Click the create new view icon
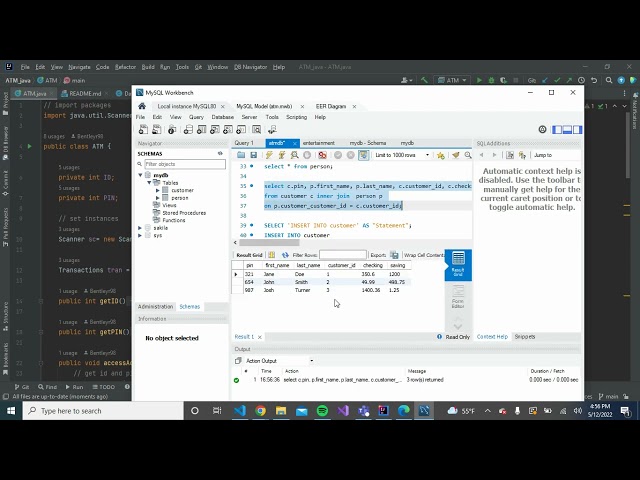The height and width of the screenshot is (480, 640). [x=215, y=130]
